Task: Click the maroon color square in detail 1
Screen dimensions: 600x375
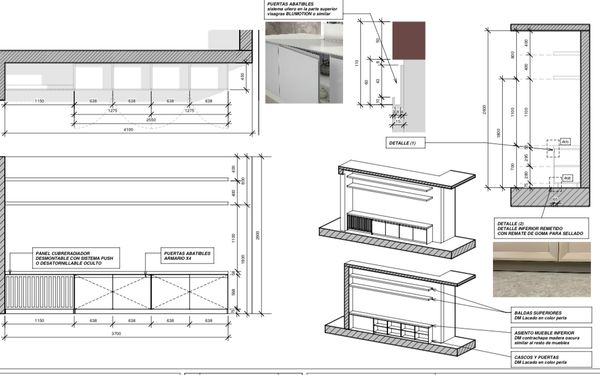Action: tap(409, 41)
